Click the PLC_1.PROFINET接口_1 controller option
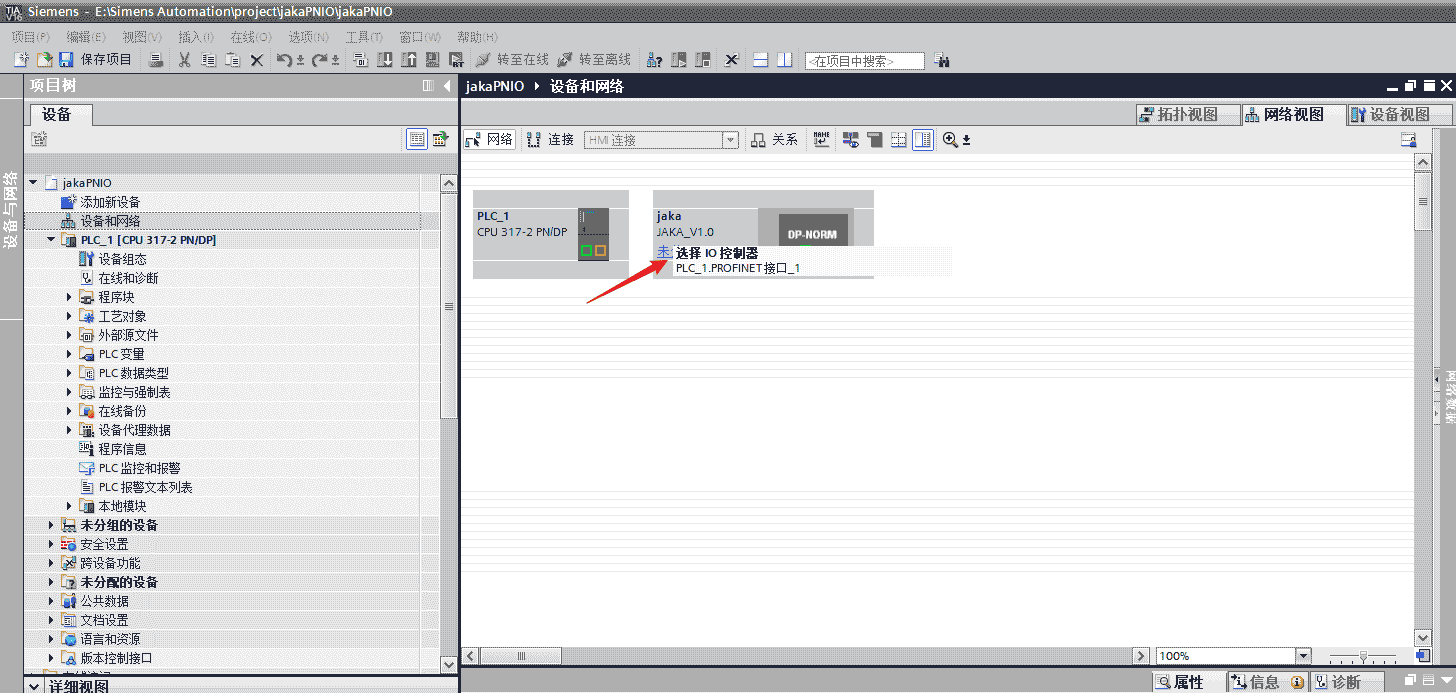The image size is (1456, 693). tap(738, 268)
